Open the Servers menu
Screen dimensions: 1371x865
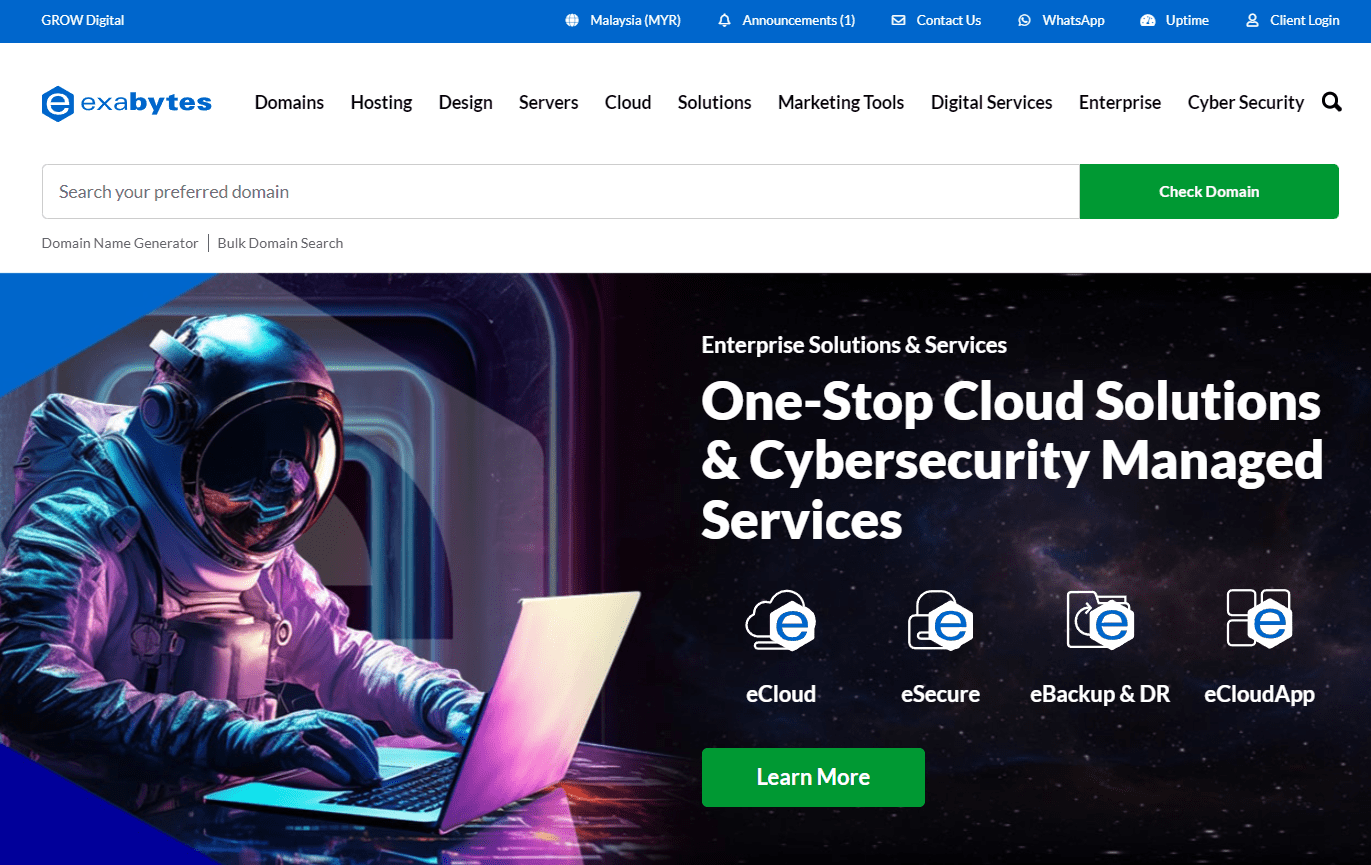(x=548, y=102)
